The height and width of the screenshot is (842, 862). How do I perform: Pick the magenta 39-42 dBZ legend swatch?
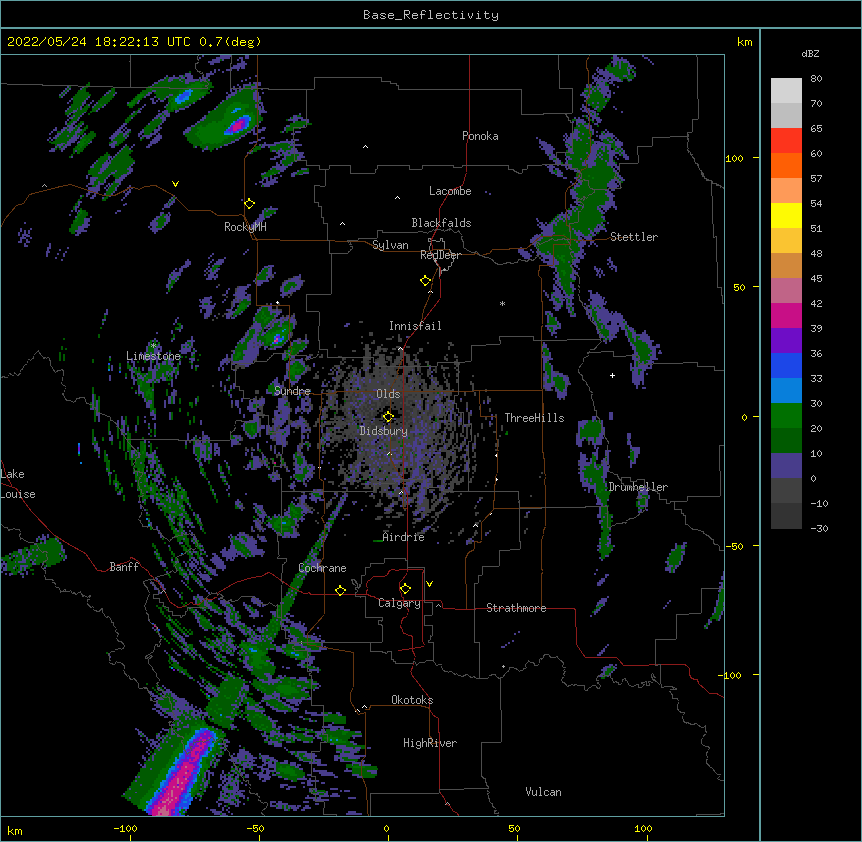tap(786, 315)
